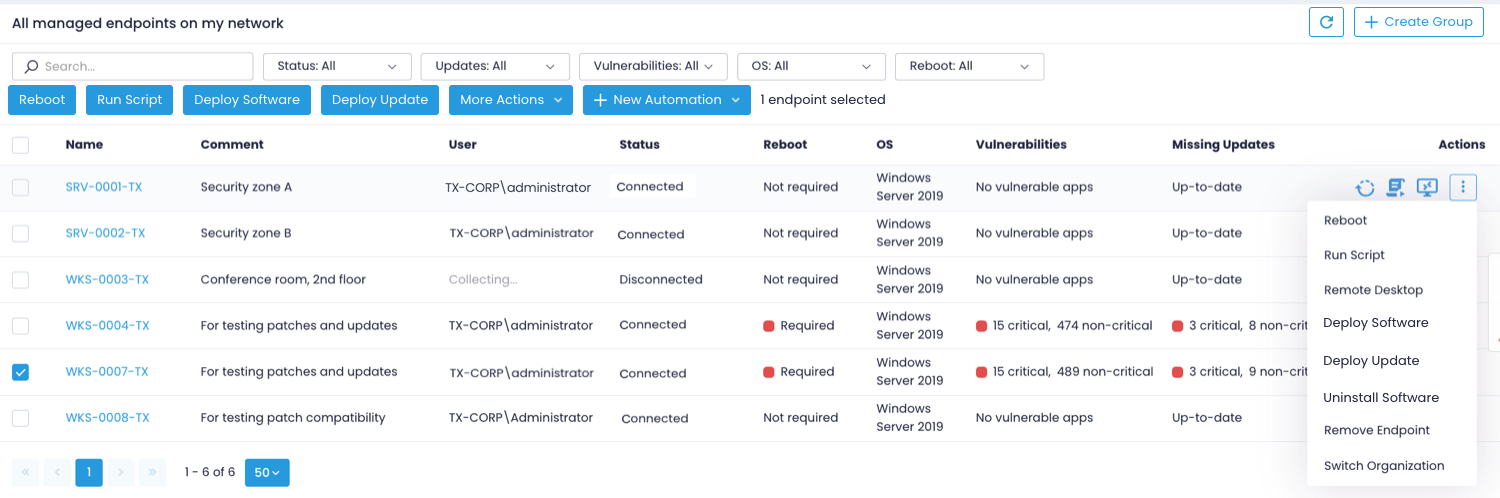Viewport: 1500px width, 498px height.
Task: Click "15 critical, 489 non-critical" vulnerabilities cell
Action: [x=1065, y=372]
